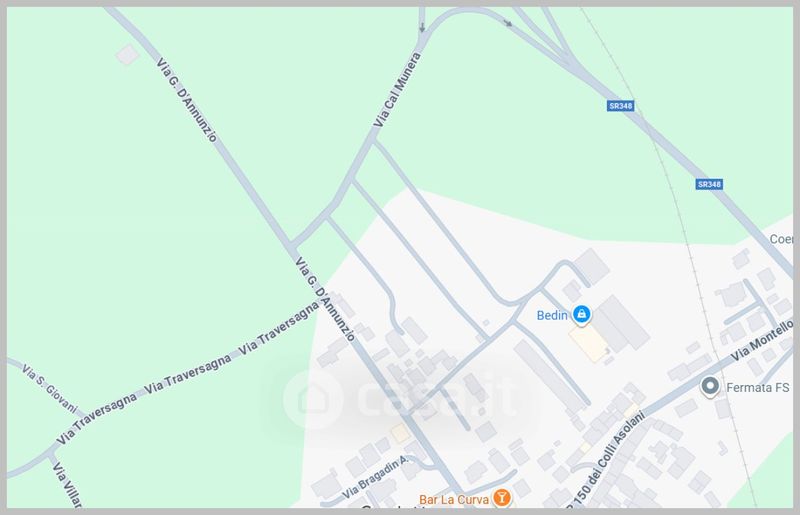
Task: Click the upper Via G. D'Annunzio label
Action: (x=186, y=100)
